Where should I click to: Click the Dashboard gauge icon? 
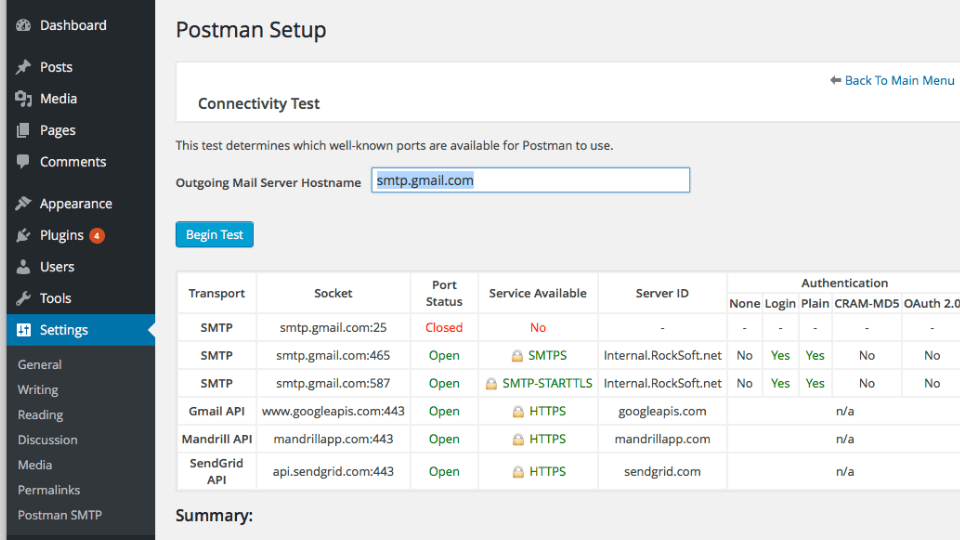tap(23, 25)
